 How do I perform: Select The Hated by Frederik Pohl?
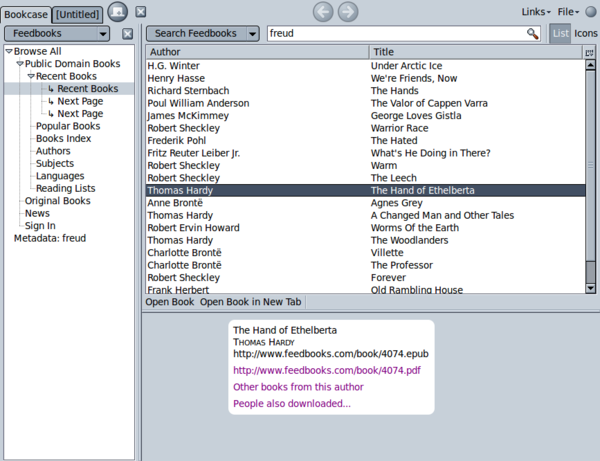[x=365, y=140]
